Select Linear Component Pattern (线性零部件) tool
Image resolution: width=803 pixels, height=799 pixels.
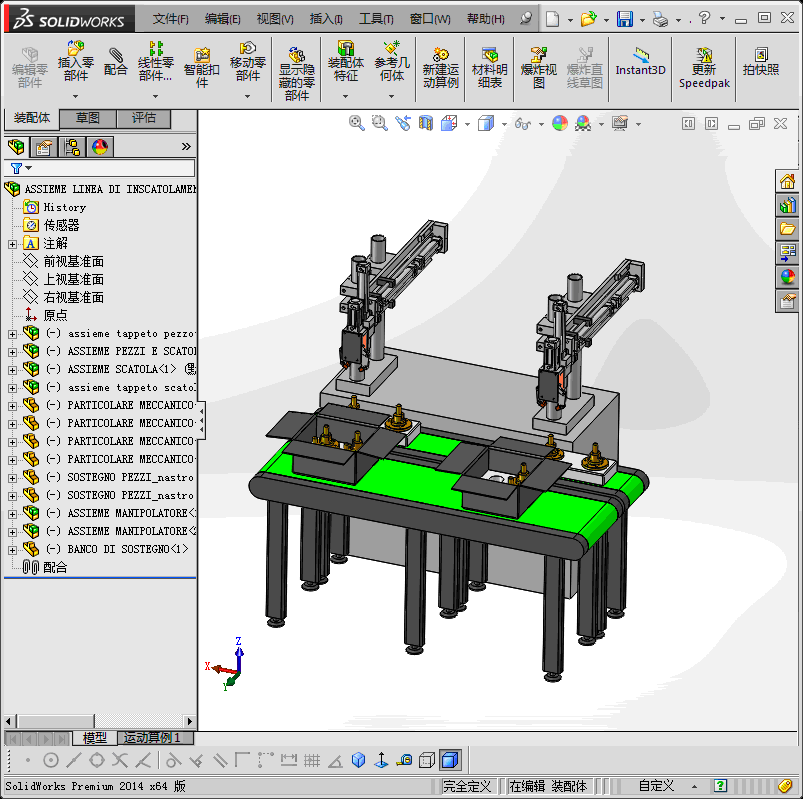pos(156,61)
